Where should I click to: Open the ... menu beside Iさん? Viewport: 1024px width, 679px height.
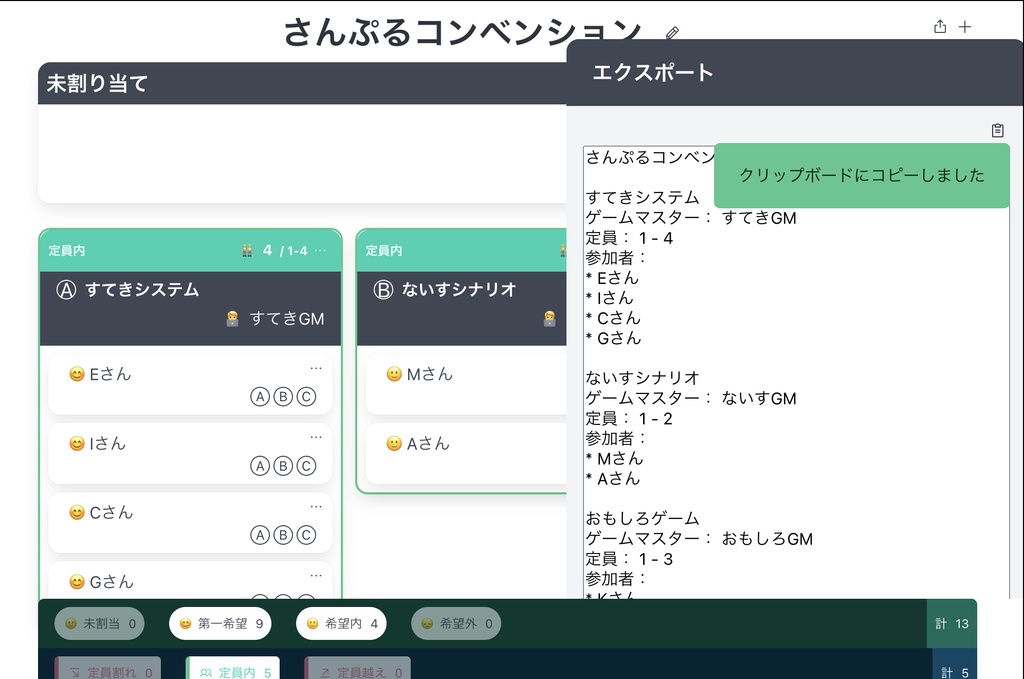[315, 436]
